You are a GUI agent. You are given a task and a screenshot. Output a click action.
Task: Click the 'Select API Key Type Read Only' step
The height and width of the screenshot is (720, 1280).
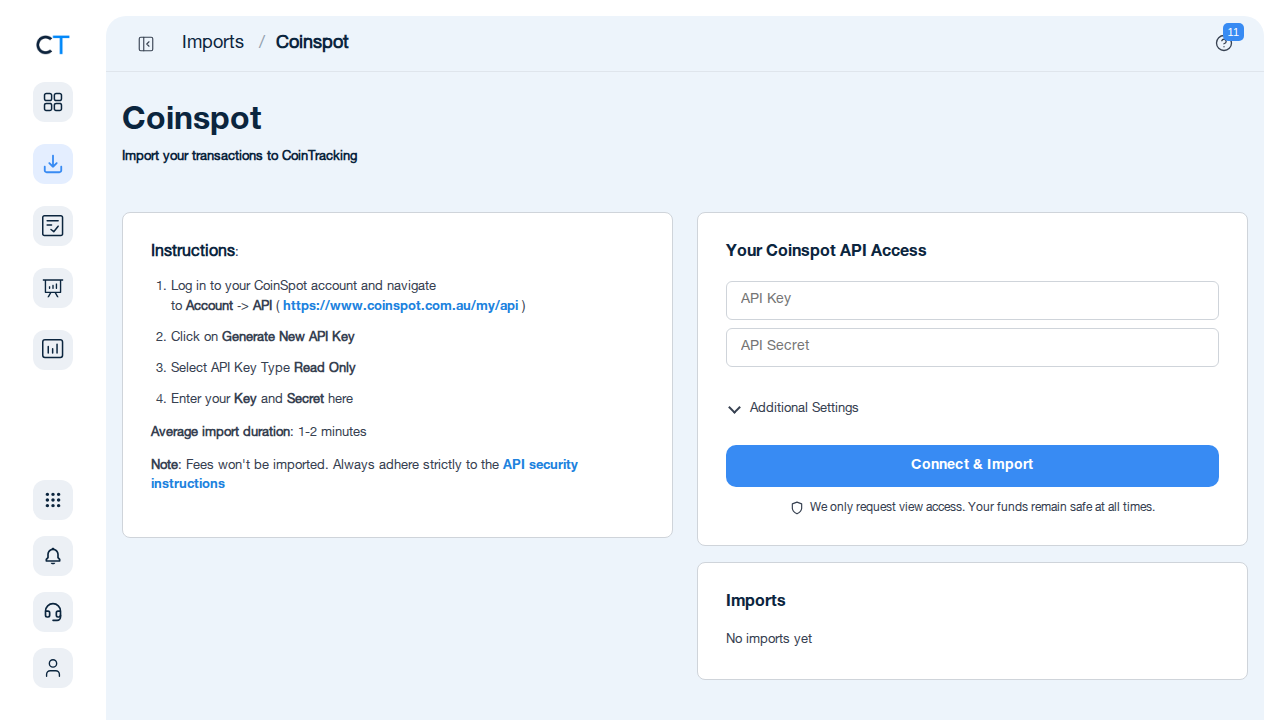tap(263, 368)
